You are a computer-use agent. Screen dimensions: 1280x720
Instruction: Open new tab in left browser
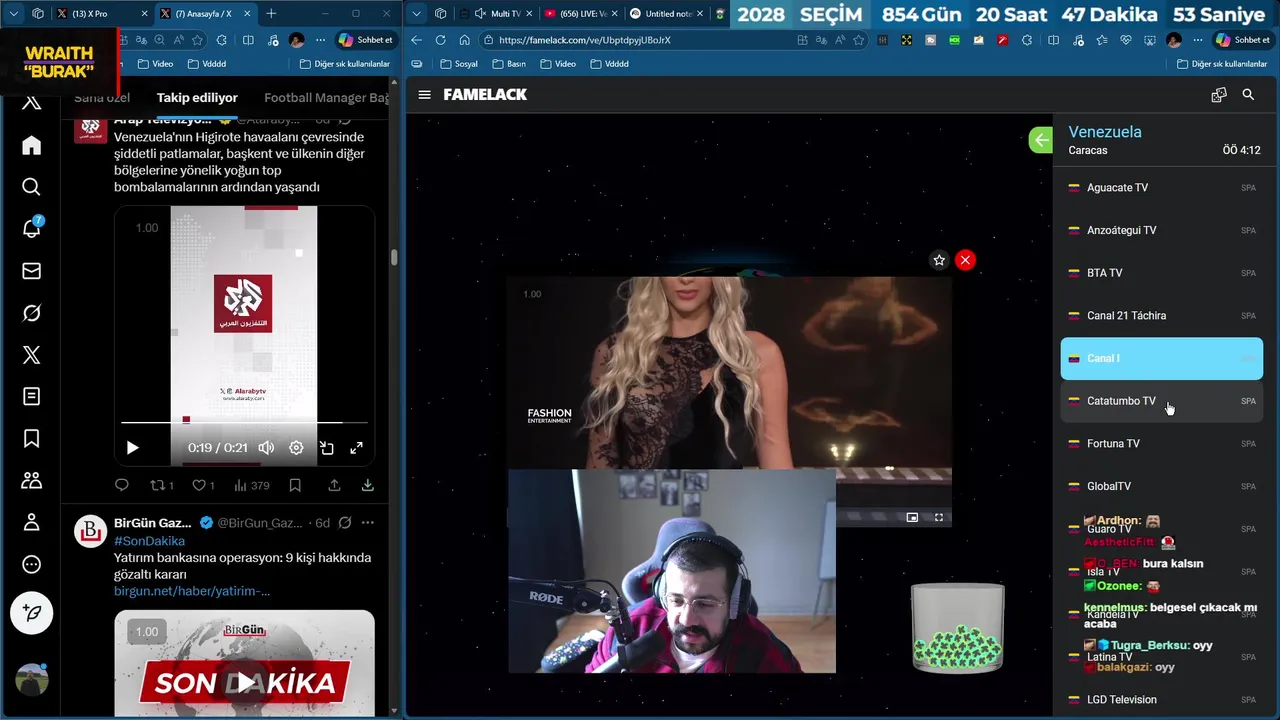(271, 14)
